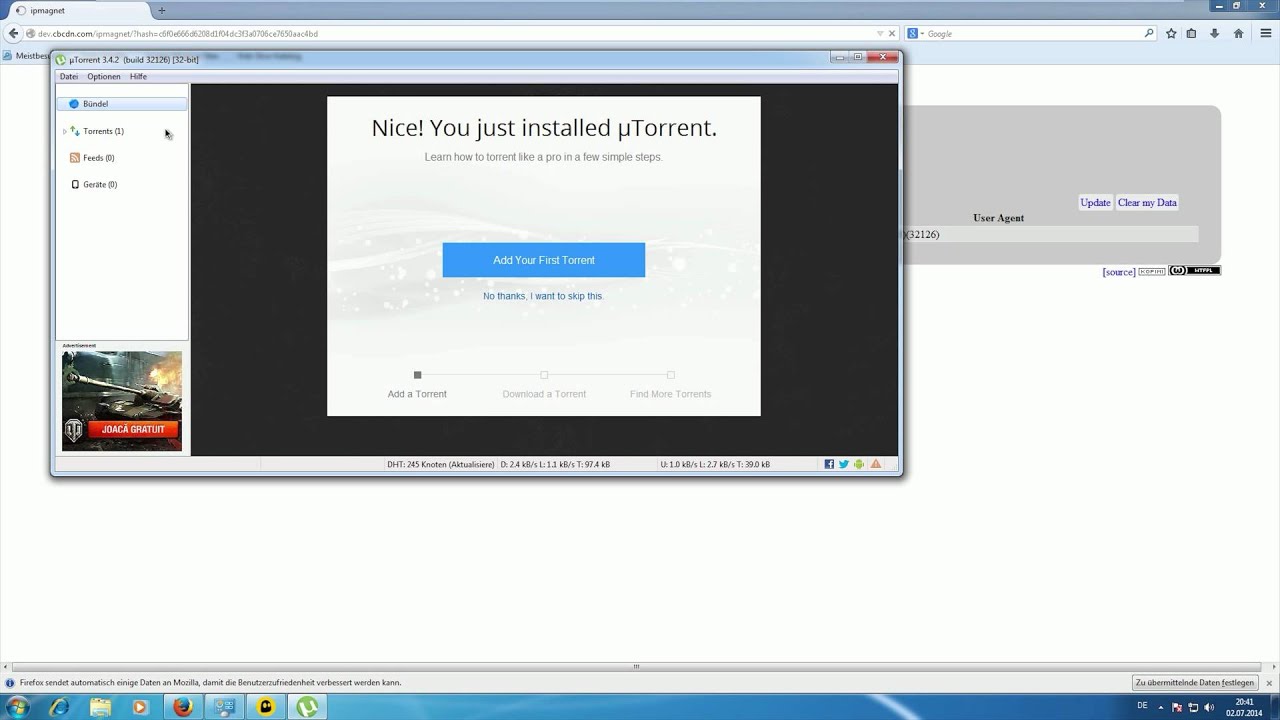The height and width of the screenshot is (720, 1280).
Task: Click the Add Your First Torrent button
Action: (x=544, y=260)
